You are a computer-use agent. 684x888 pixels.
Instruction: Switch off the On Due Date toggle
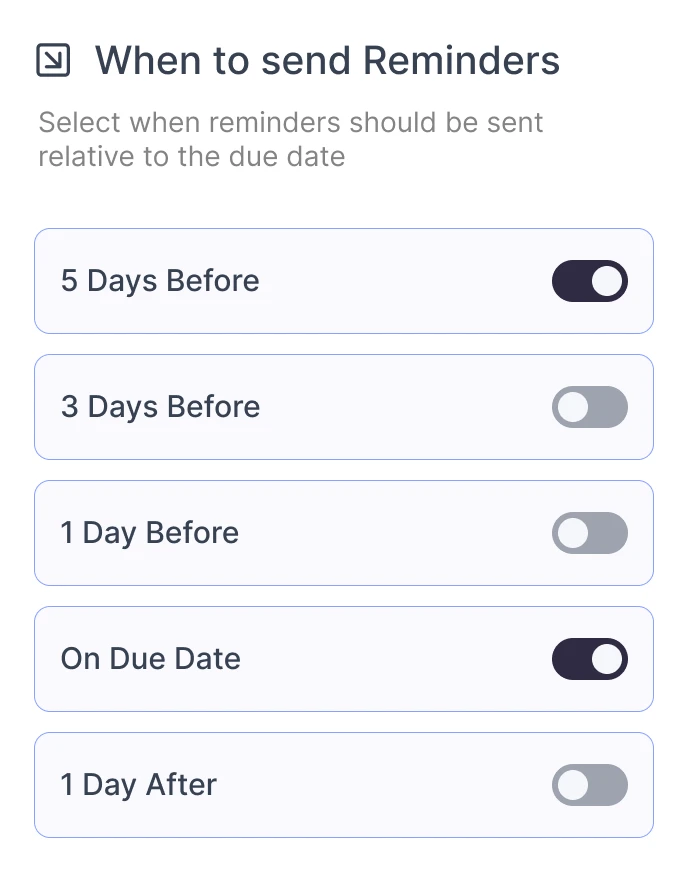pyautogui.click(x=589, y=659)
